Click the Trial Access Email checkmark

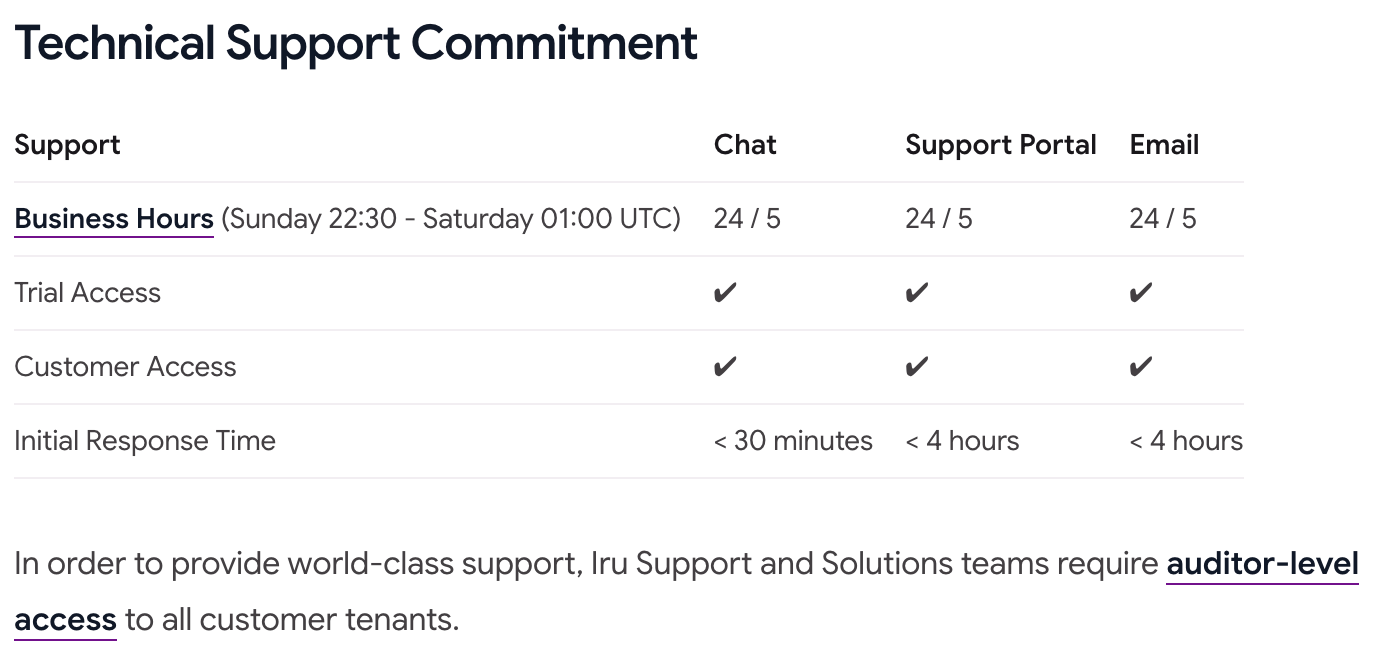click(1141, 293)
